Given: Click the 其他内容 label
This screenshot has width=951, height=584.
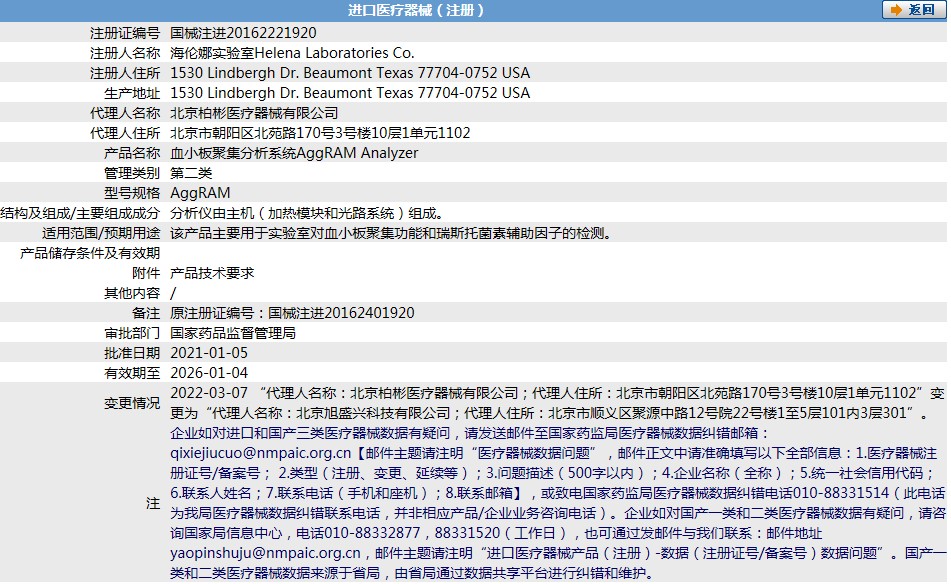Looking at the screenshot, I should coord(132,293).
